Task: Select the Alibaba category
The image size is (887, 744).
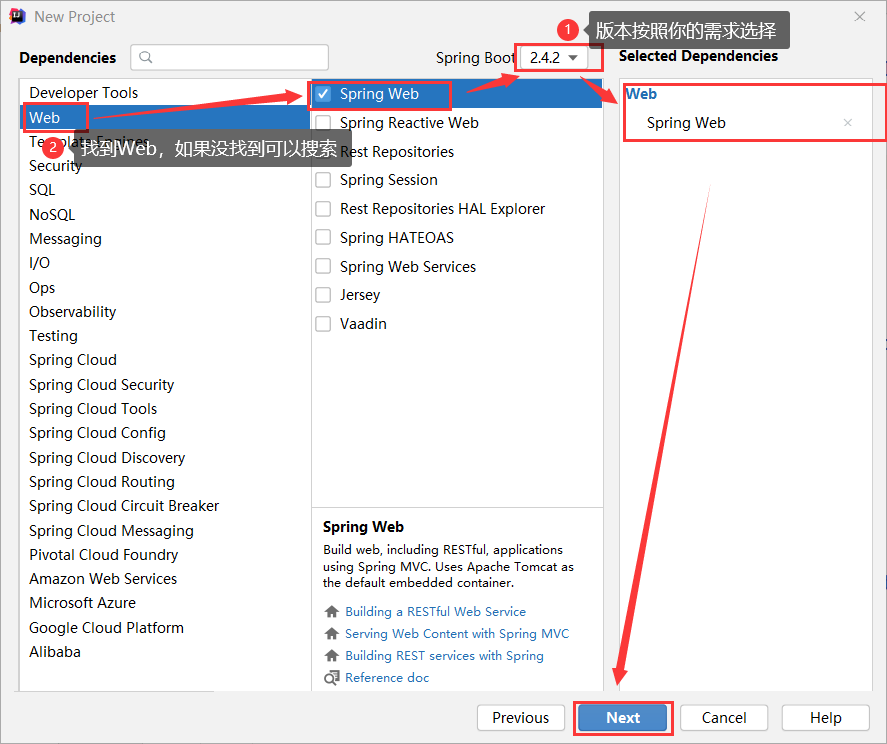Action: click(x=55, y=652)
